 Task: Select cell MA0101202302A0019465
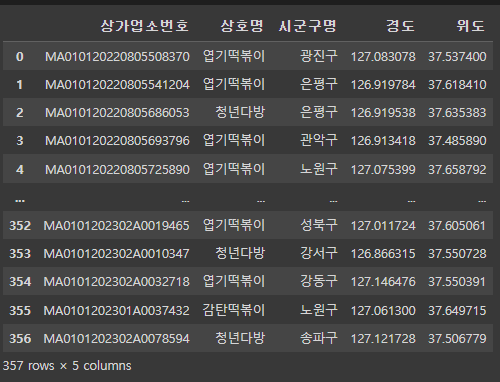click(116, 226)
